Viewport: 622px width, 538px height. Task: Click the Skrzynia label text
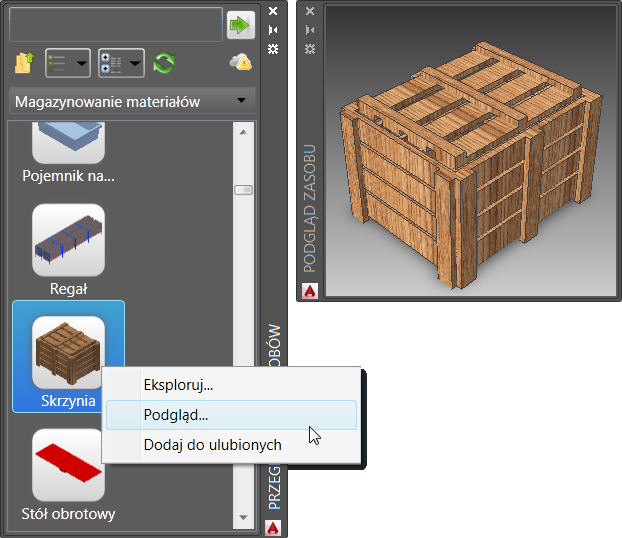coord(68,401)
